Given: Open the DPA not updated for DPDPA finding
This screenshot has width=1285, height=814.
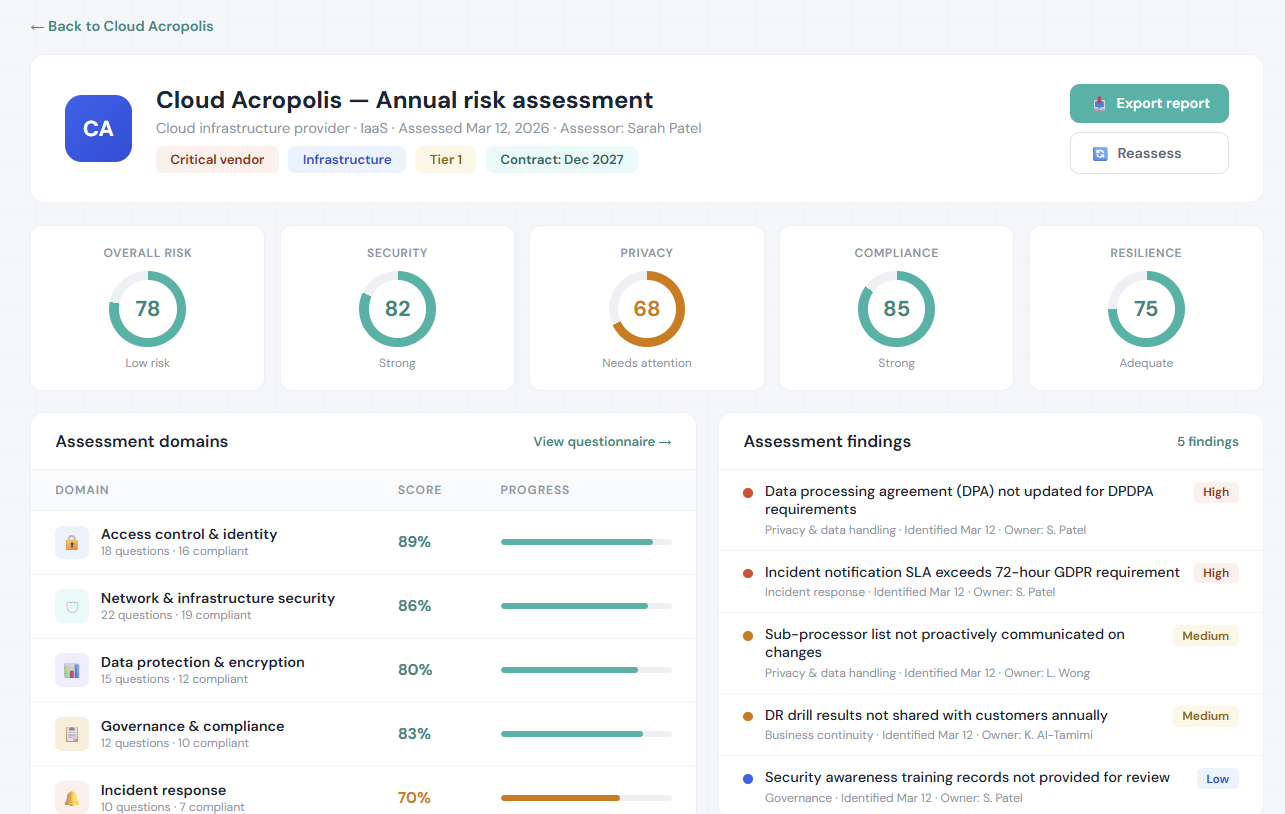Looking at the screenshot, I should click(991, 510).
